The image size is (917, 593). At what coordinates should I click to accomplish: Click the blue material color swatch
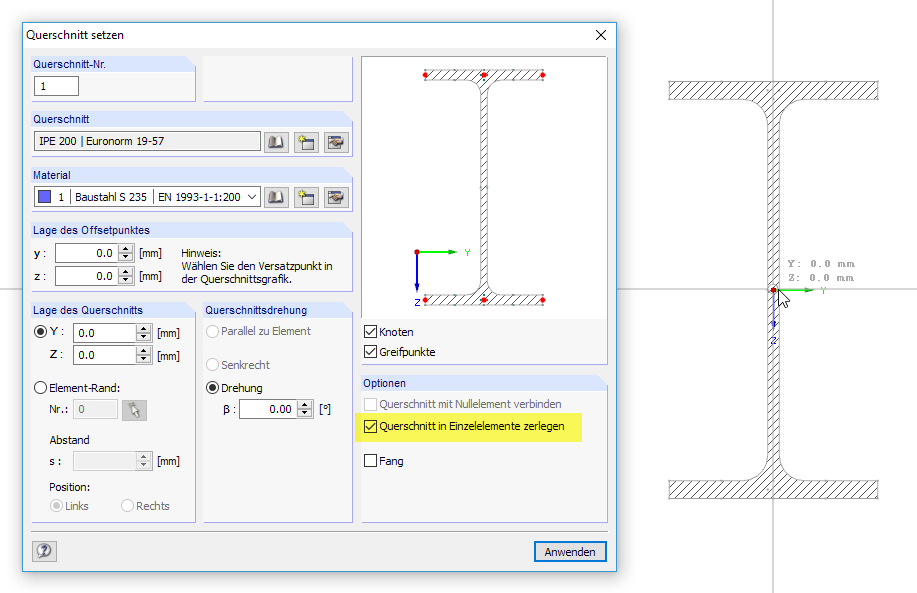tap(44, 197)
